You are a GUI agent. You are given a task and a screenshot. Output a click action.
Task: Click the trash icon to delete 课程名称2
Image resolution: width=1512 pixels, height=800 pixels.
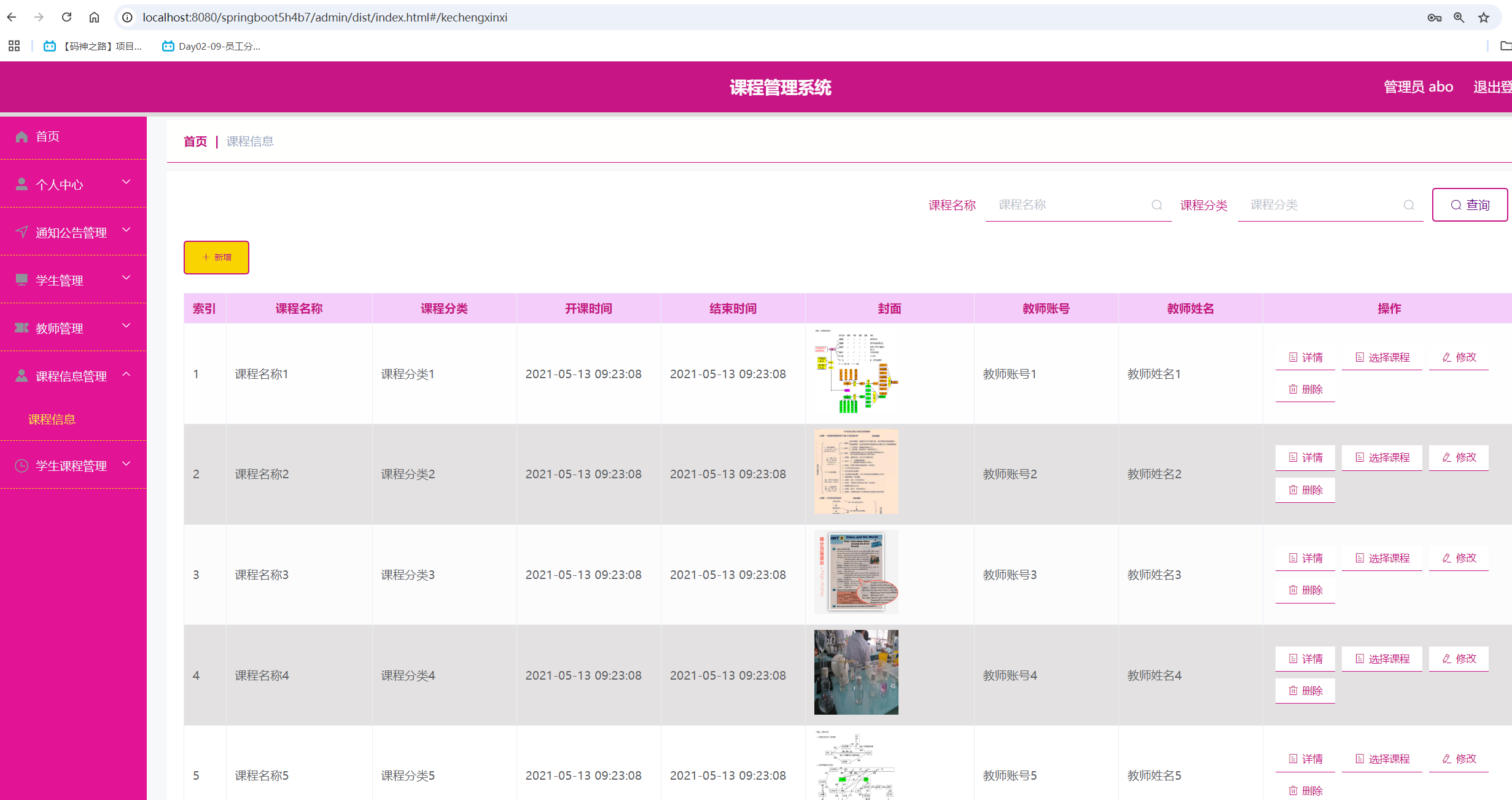point(1293,490)
